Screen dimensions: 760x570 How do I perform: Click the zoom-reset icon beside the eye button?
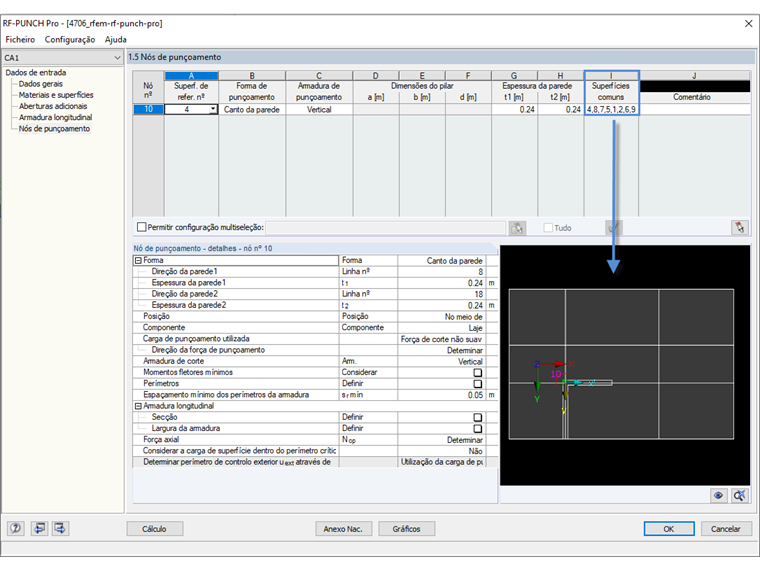point(740,495)
